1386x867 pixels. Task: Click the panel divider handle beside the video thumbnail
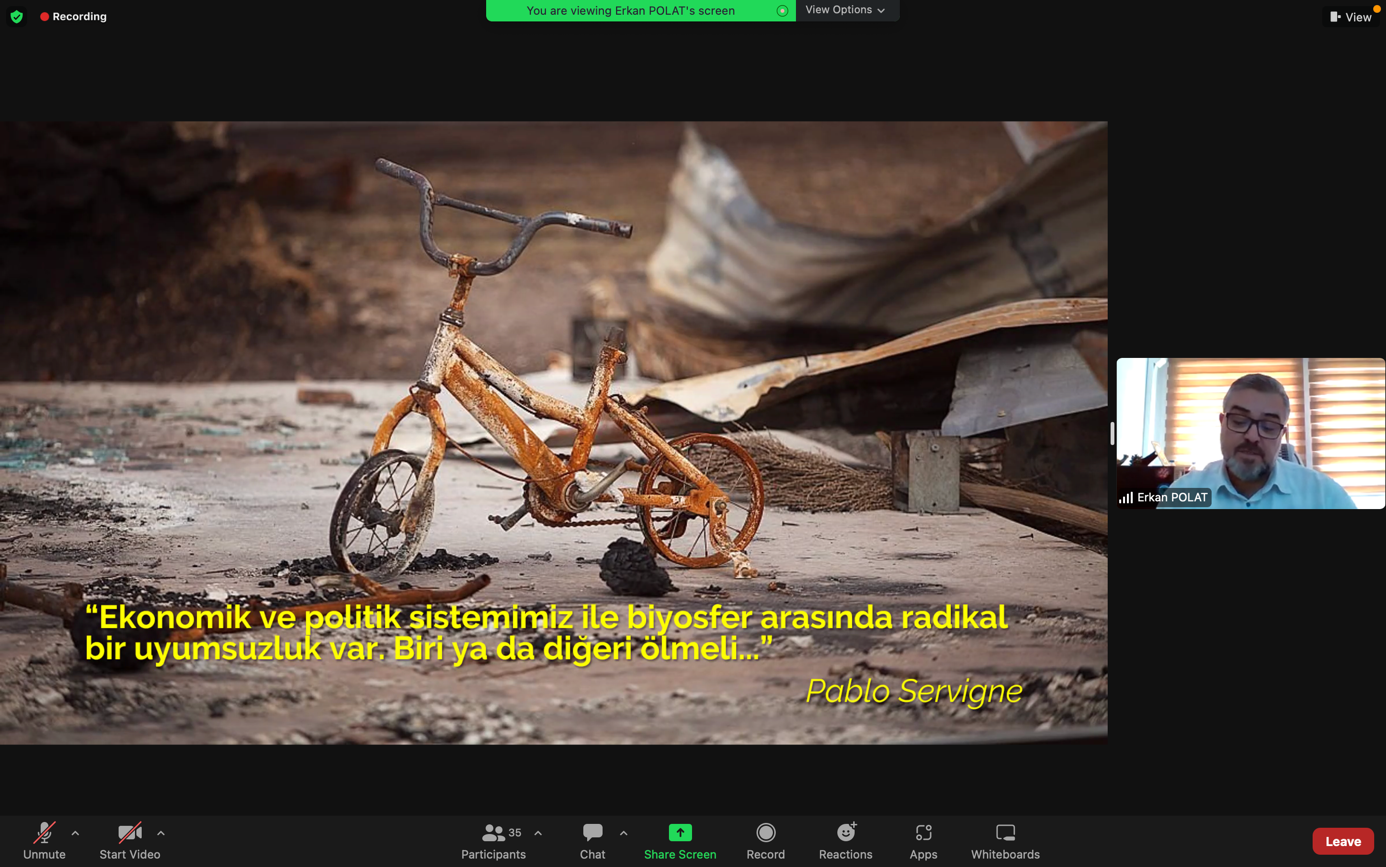click(1112, 433)
